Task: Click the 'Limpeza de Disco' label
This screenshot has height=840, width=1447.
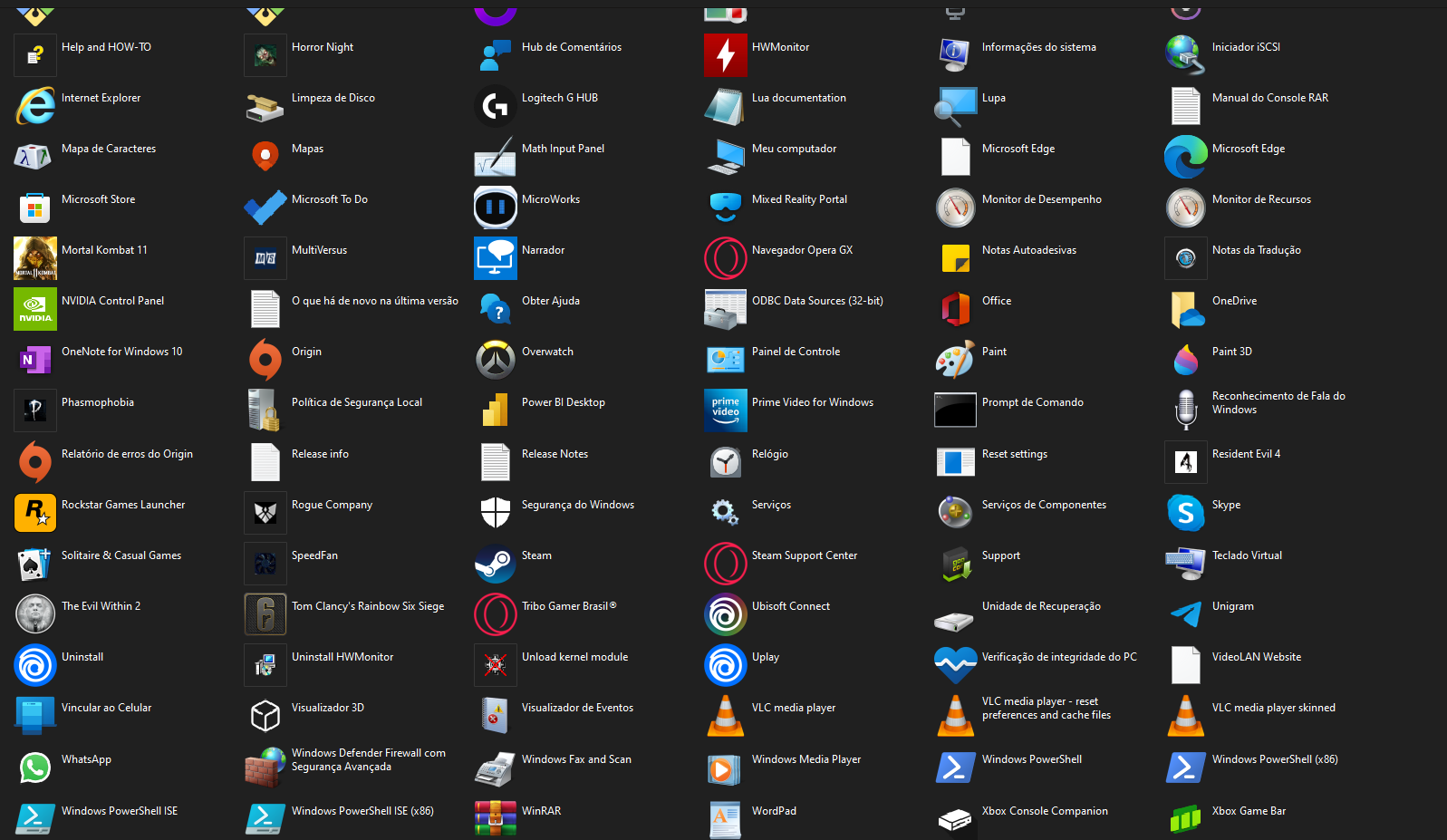Action: [333, 98]
